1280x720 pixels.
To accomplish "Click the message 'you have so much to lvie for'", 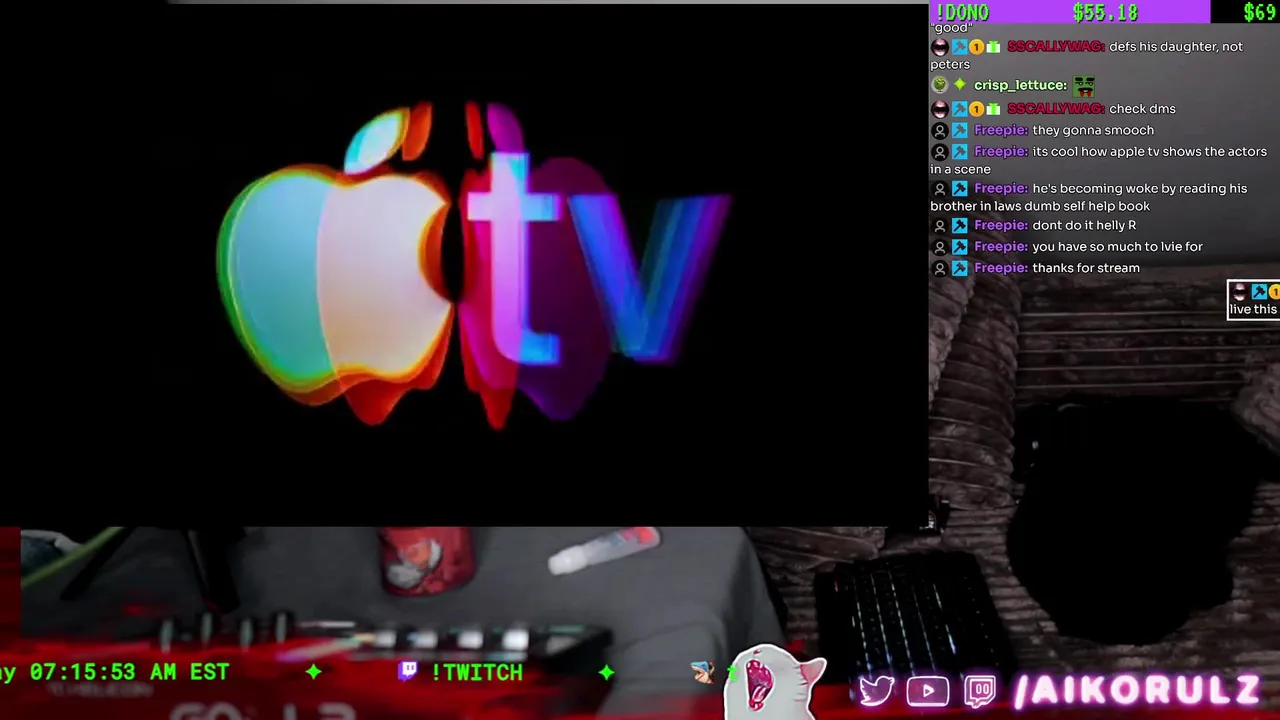I will pyautogui.click(x=1117, y=247).
